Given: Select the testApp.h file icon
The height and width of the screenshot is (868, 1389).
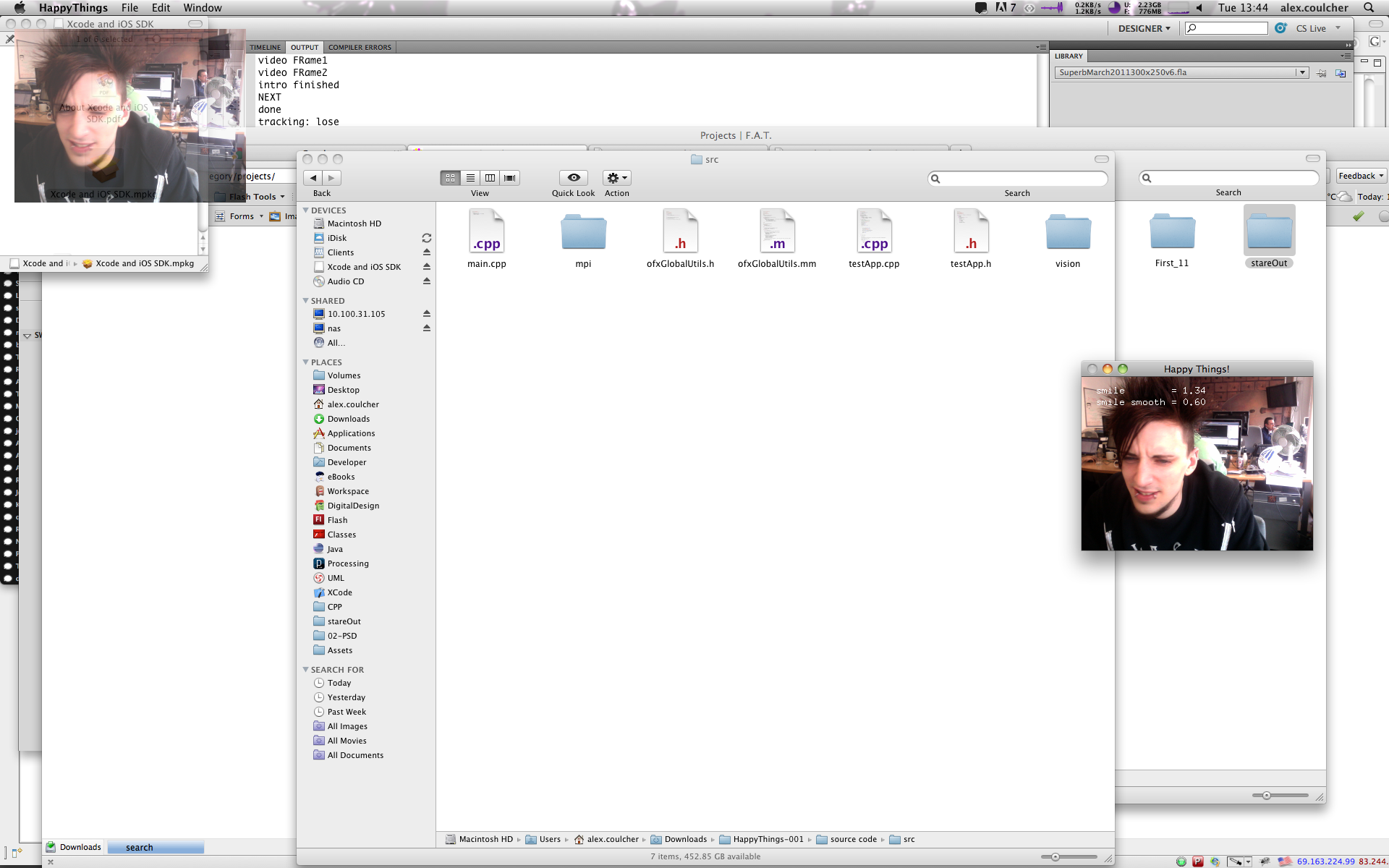Looking at the screenshot, I should [971, 231].
